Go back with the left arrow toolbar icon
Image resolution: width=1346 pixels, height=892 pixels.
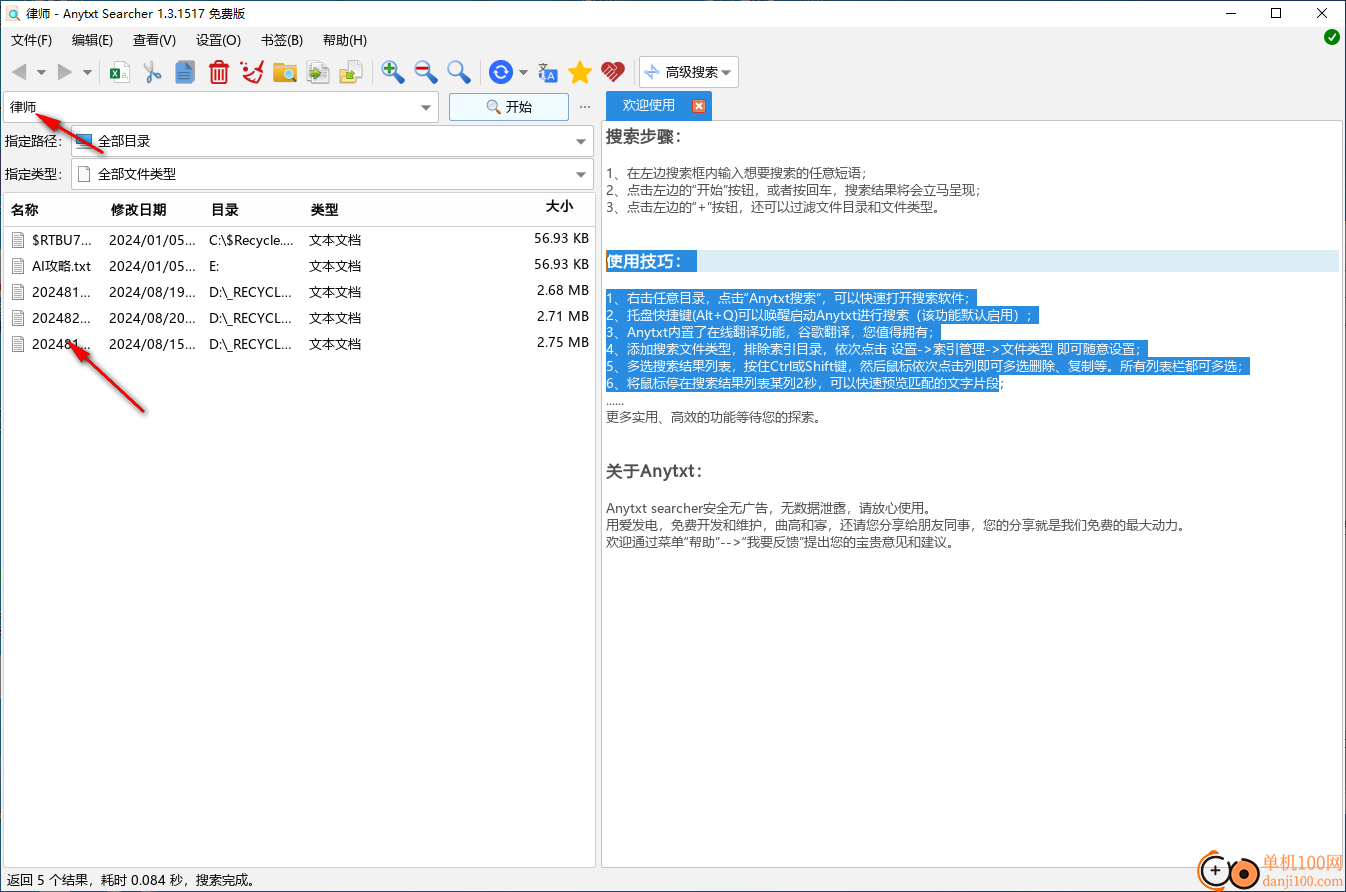19,72
